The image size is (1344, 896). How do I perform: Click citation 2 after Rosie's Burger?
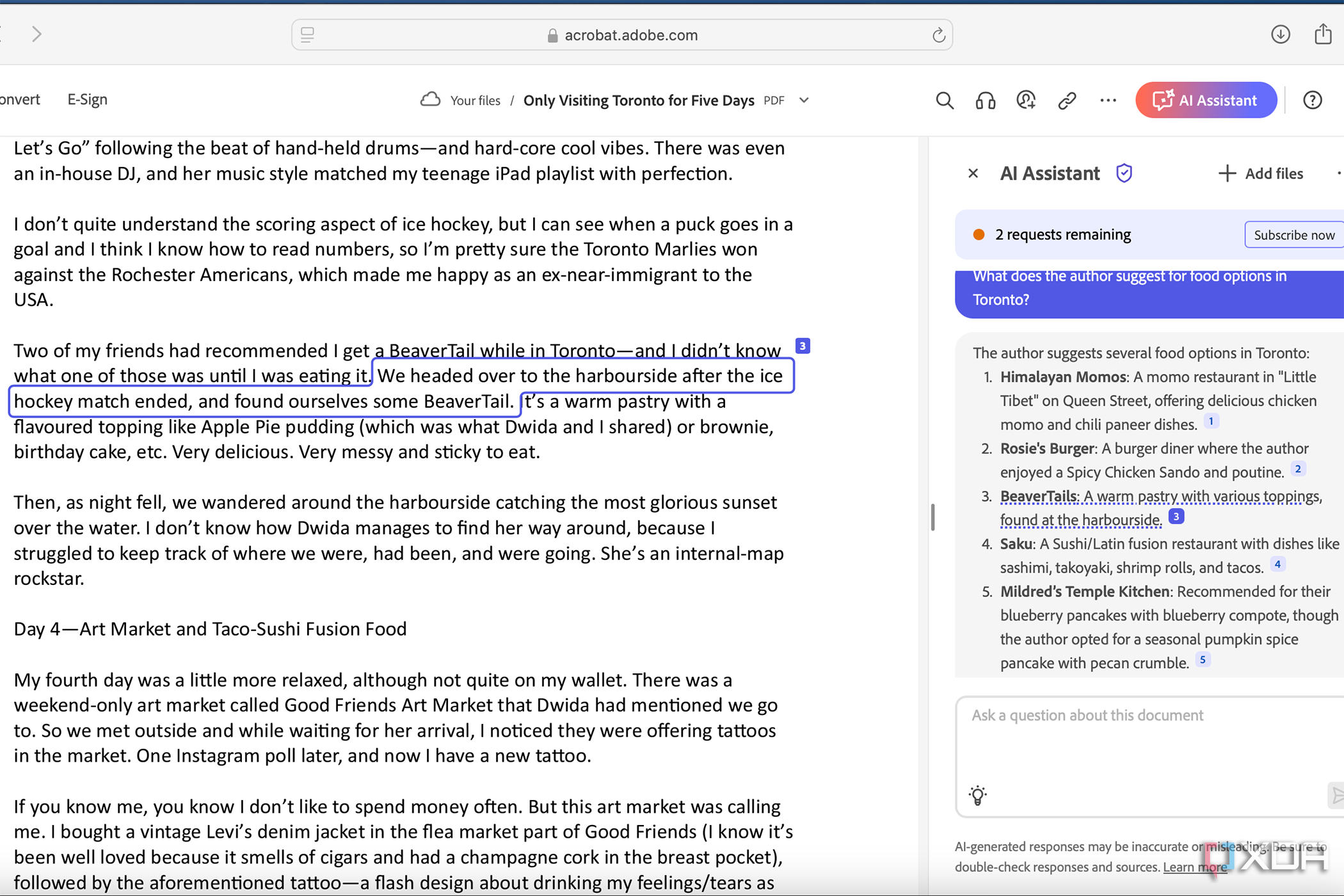(x=1298, y=468)
